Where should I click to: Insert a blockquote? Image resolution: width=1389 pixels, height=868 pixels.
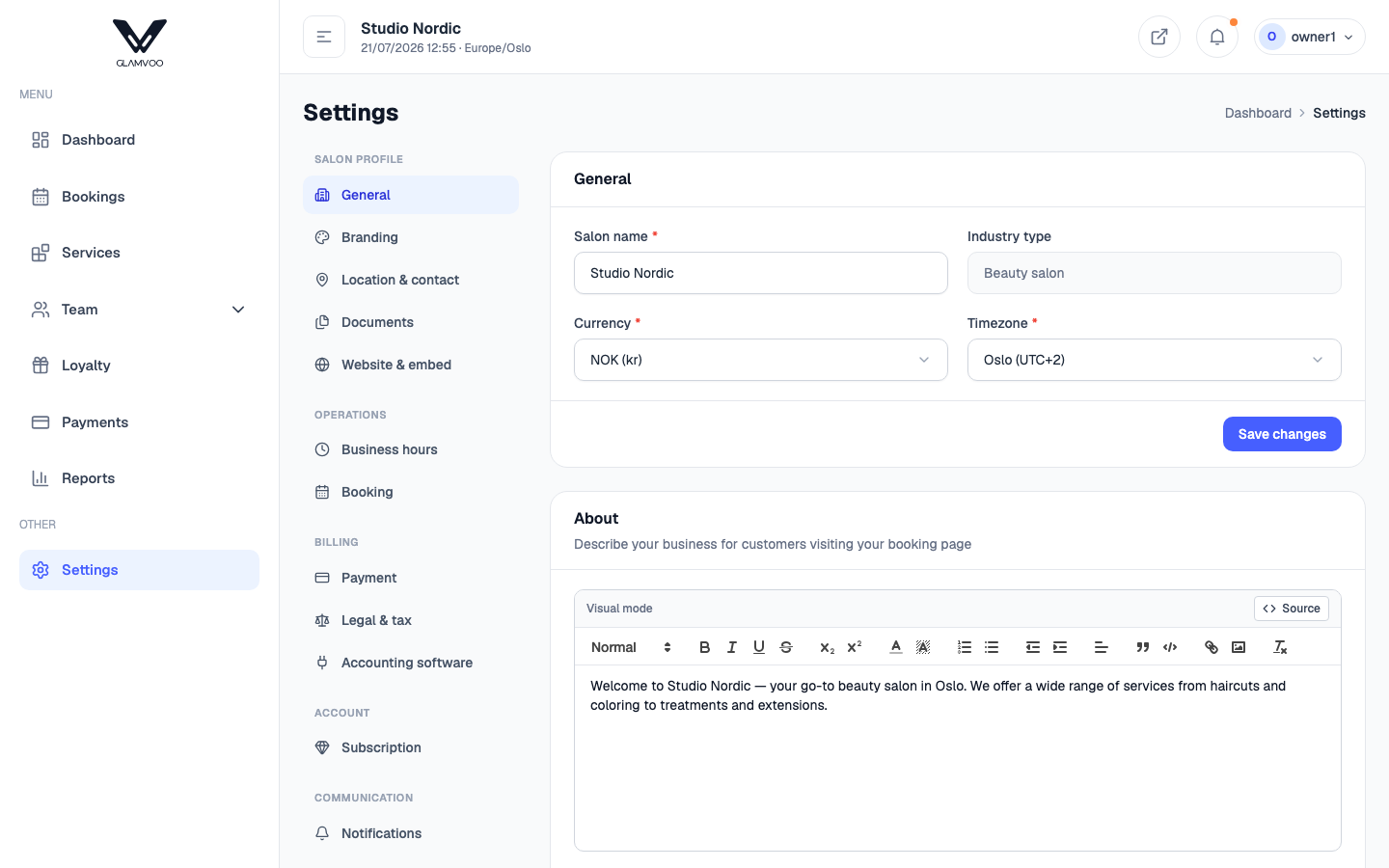pos(1143,647)
